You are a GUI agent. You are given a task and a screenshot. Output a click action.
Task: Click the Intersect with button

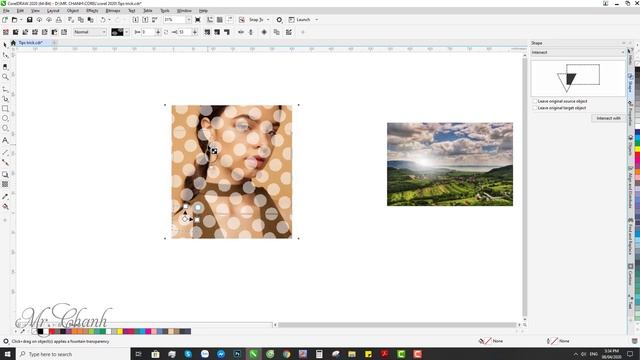pyautogui.click(x=608, y=118)
